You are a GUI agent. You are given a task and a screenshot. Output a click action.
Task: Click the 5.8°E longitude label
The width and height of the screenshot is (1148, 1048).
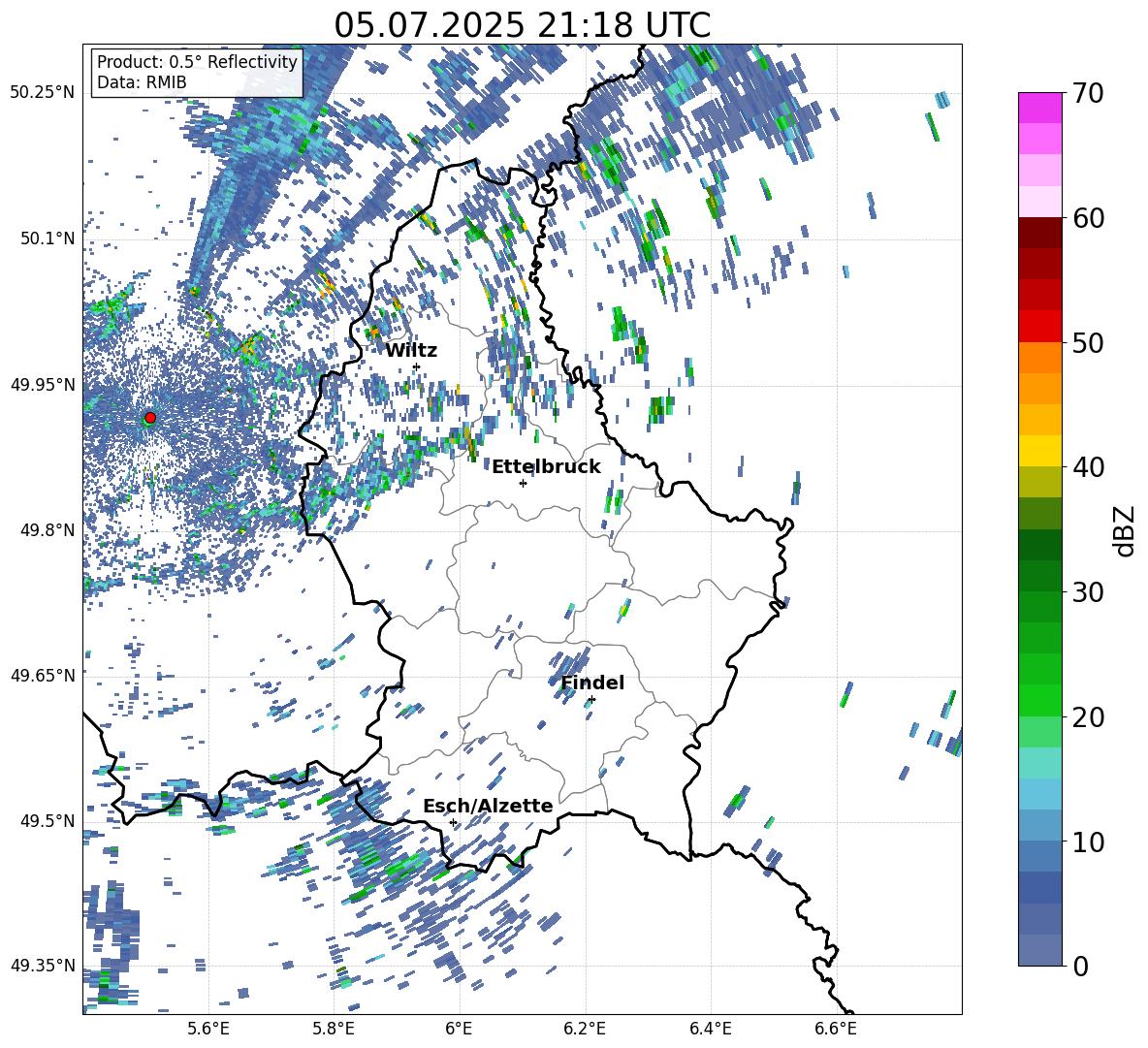(334, 1029)
